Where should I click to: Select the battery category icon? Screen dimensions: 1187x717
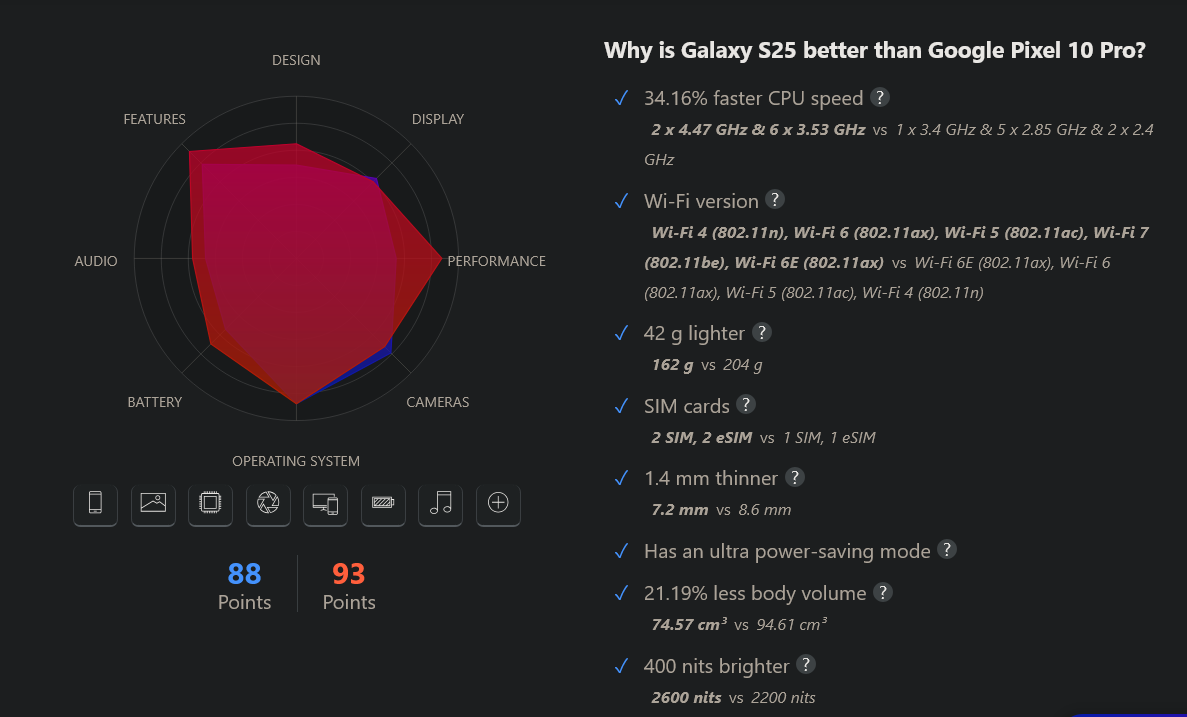click(x=383, y=504)
